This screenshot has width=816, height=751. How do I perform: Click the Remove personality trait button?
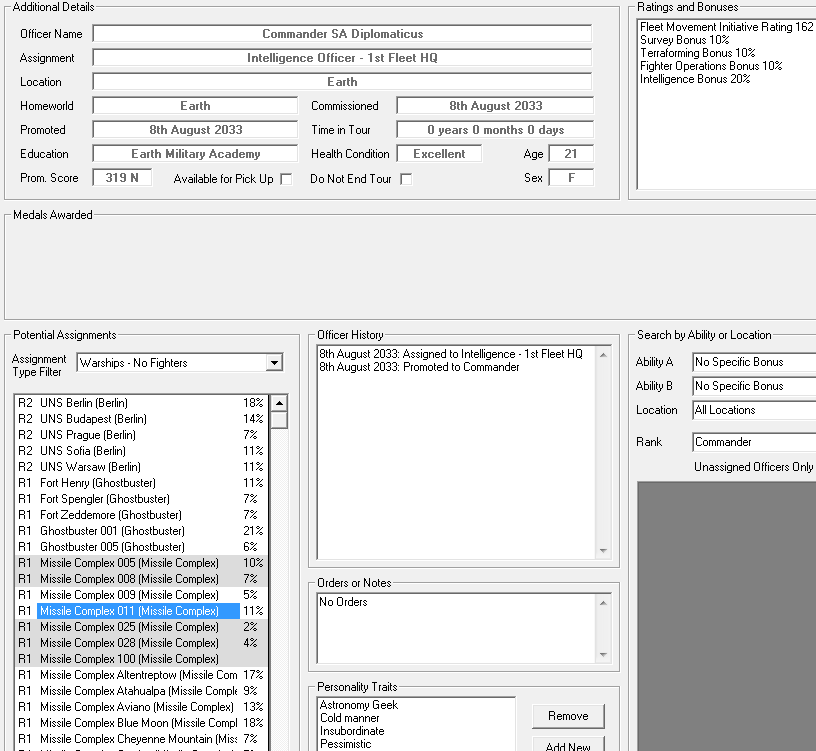tap(568, 716)
